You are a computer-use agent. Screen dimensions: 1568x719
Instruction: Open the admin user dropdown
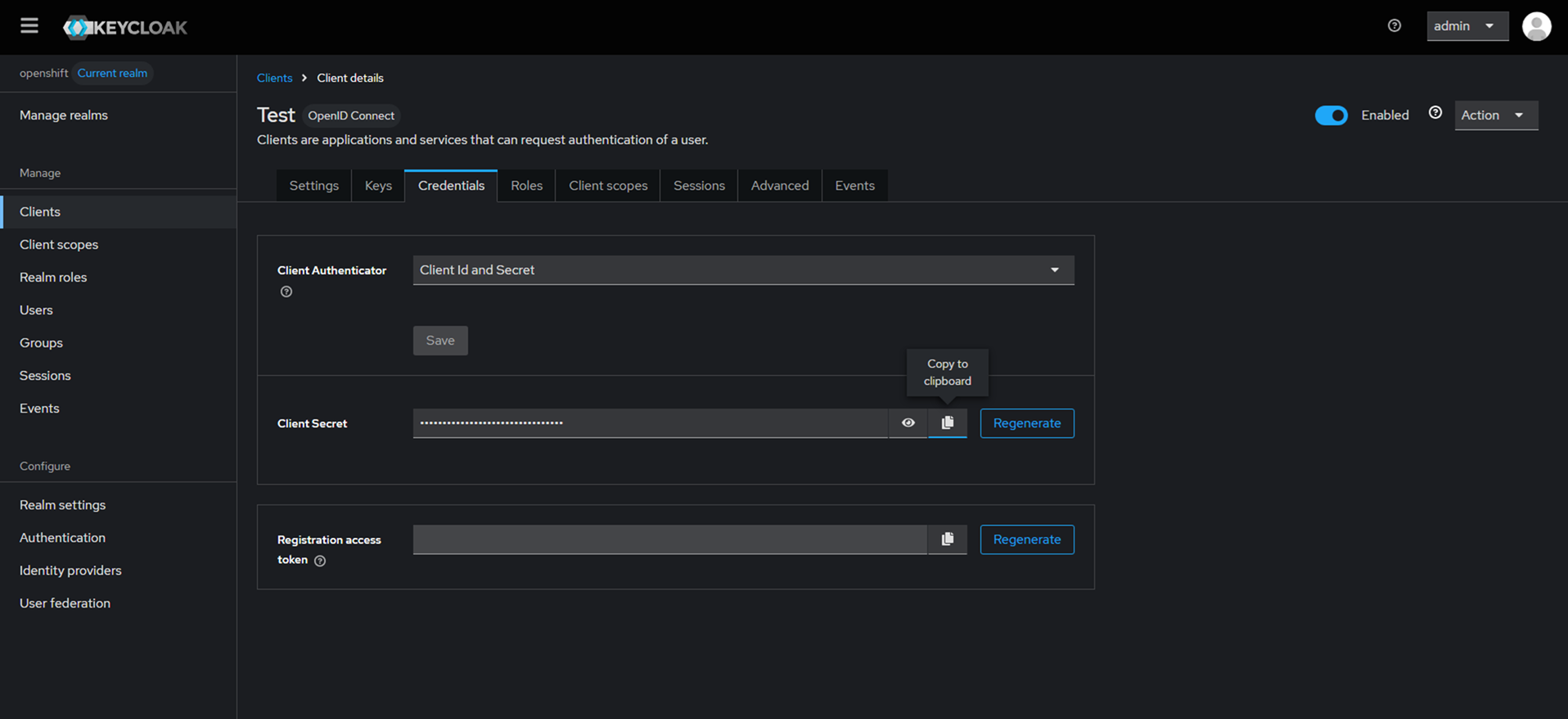(x=1467, y=26)
